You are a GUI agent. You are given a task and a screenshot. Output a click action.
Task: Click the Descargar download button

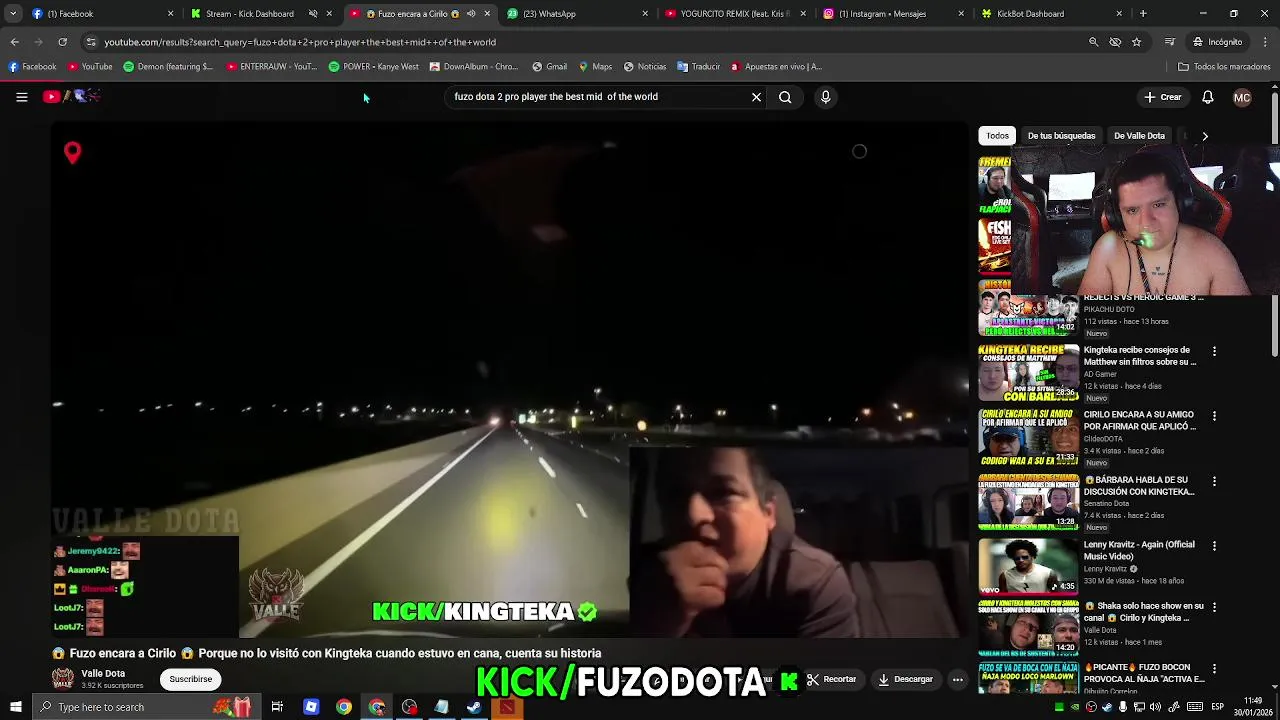point(906,679)
